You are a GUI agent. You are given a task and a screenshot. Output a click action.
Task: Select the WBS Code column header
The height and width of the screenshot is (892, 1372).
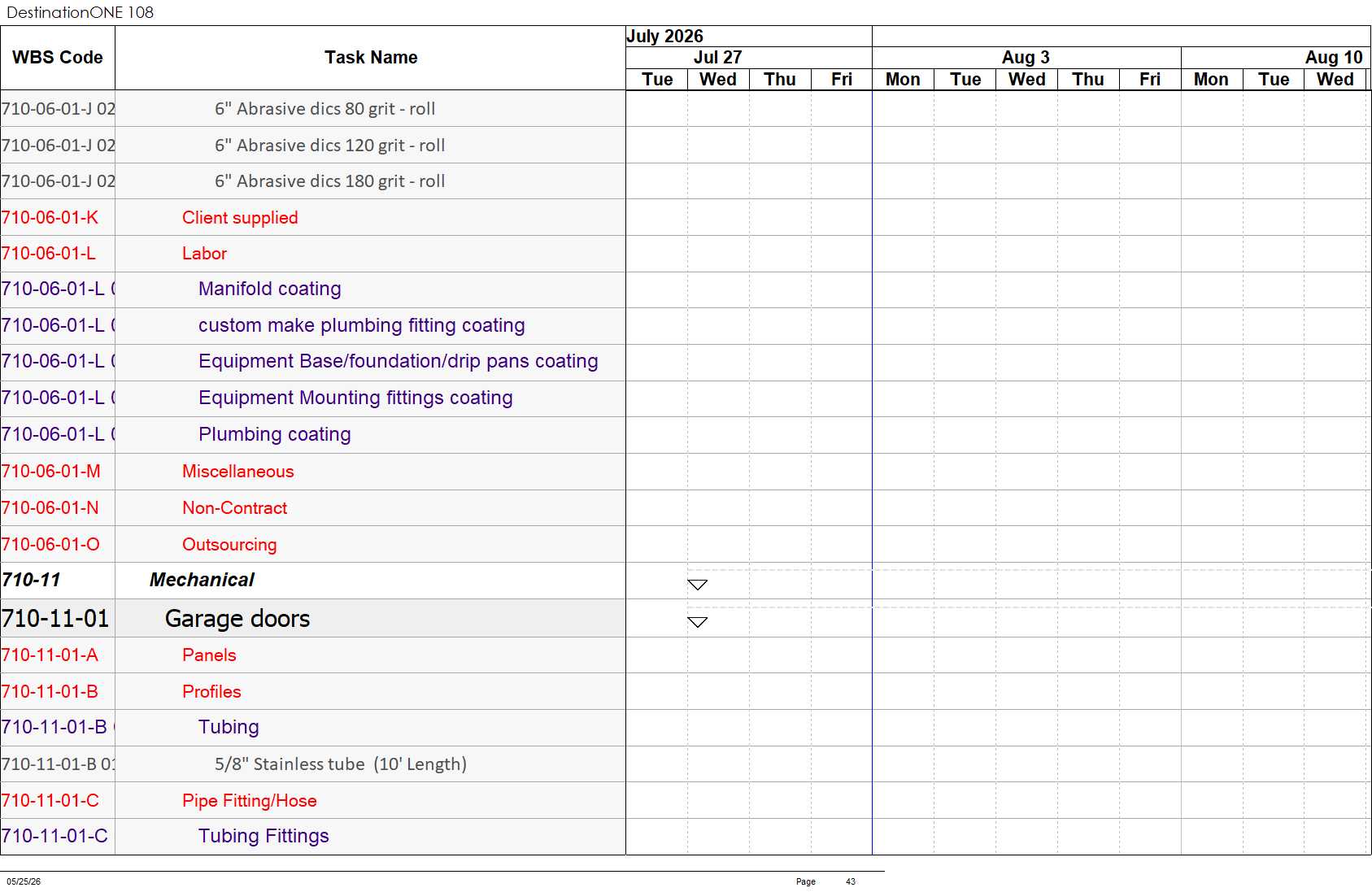(58, 58)
